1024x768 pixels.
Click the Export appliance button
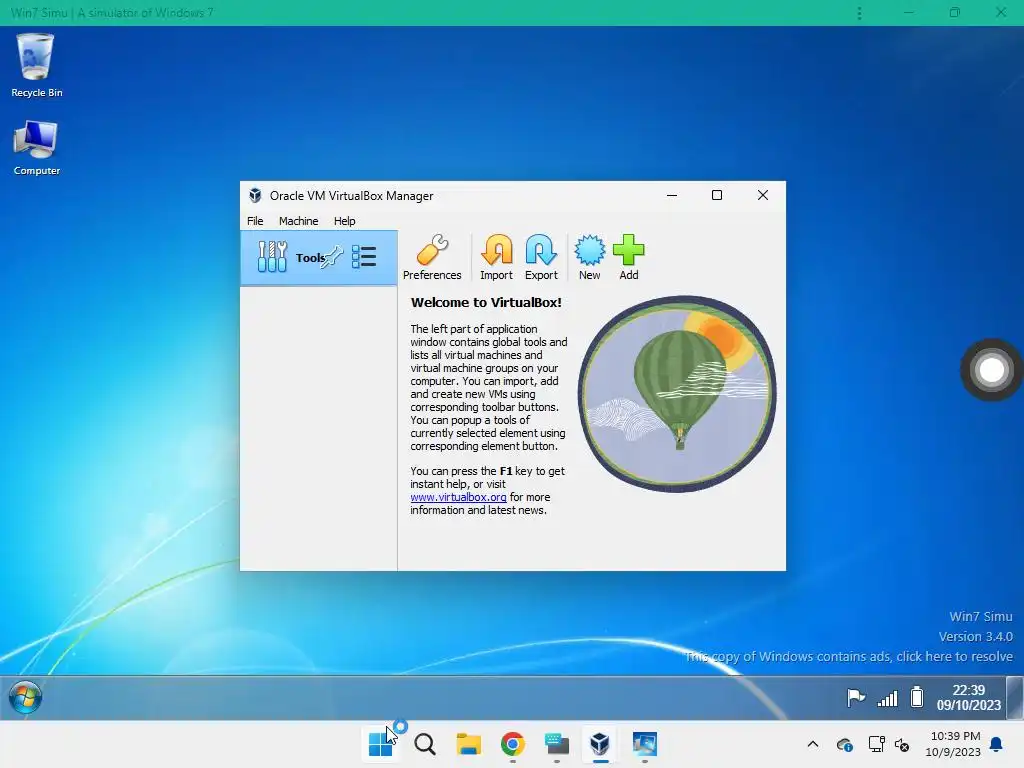pyautogui.click(x=541, y=257)
